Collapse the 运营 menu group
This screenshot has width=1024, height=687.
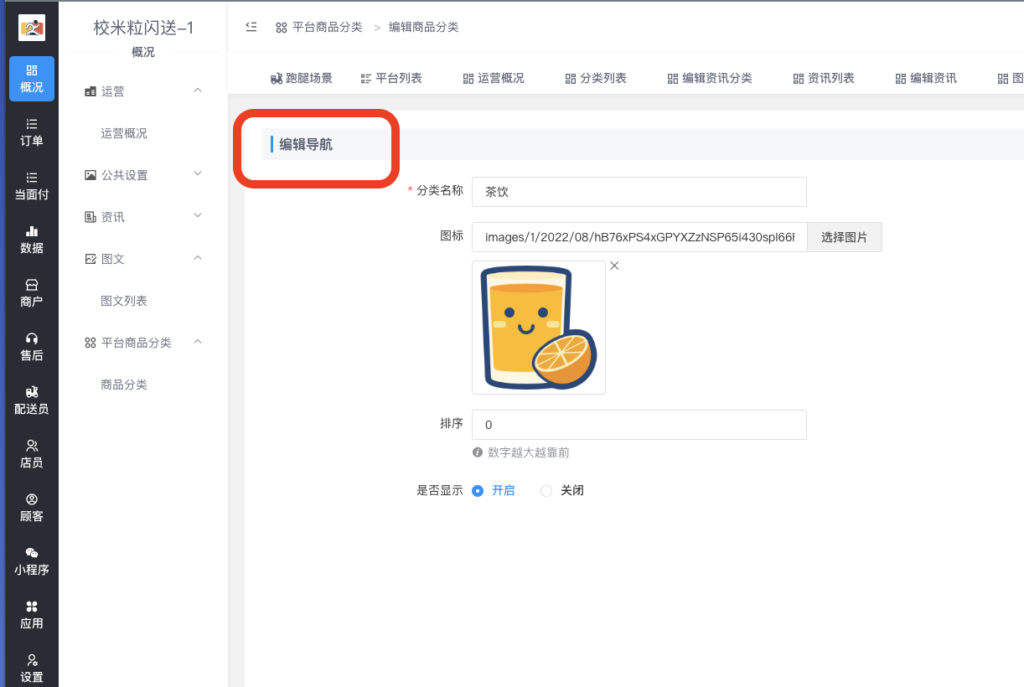(x=115, y=92)
